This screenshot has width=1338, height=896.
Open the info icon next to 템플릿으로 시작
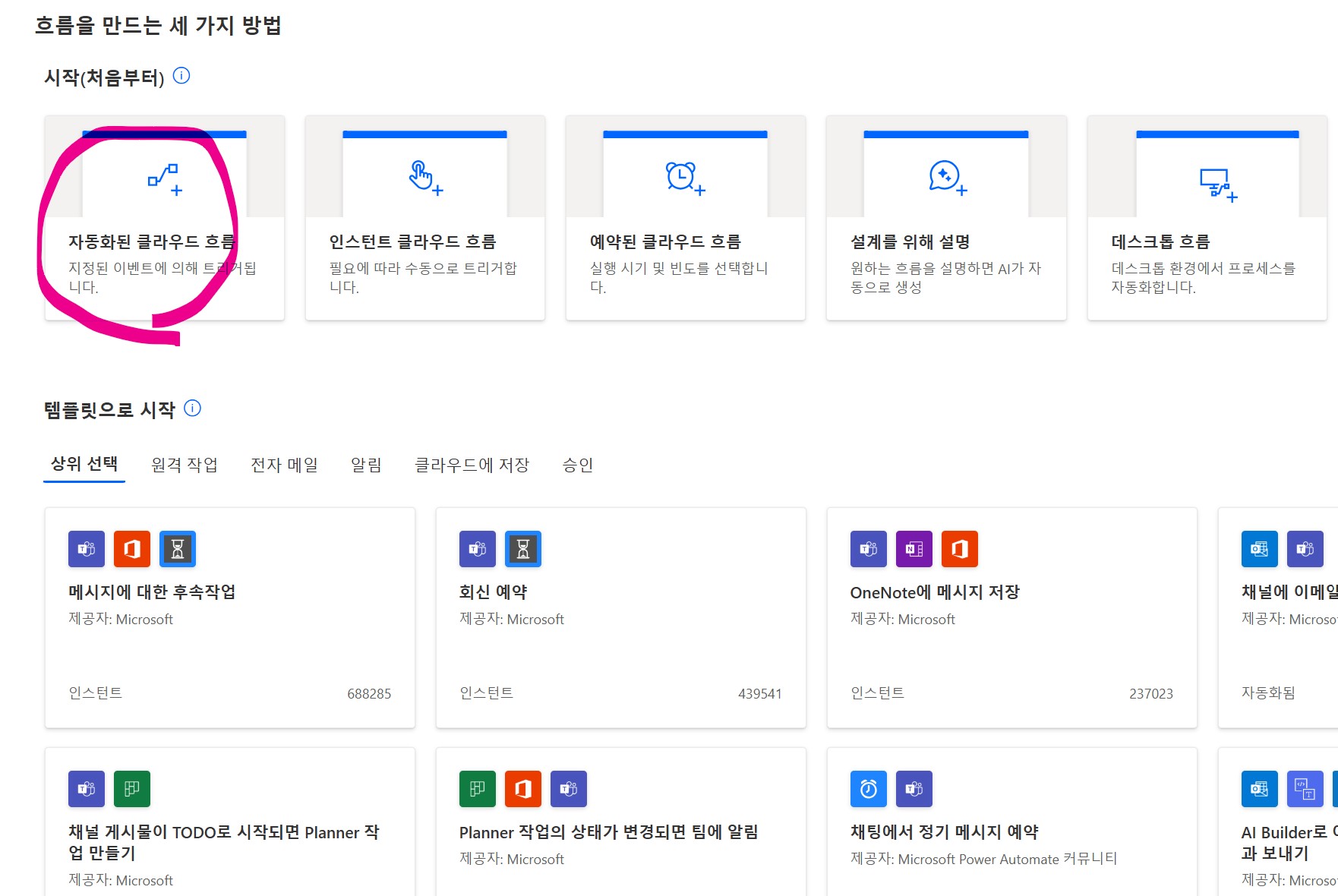193,409
